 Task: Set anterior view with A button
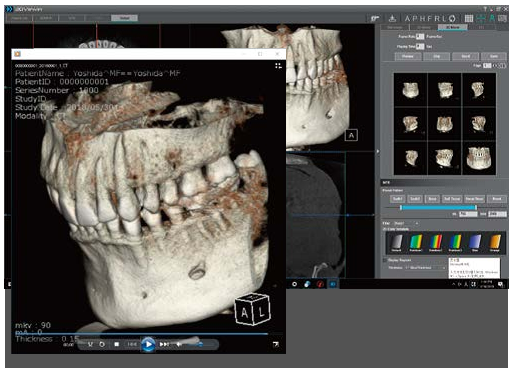coord(407,18)
